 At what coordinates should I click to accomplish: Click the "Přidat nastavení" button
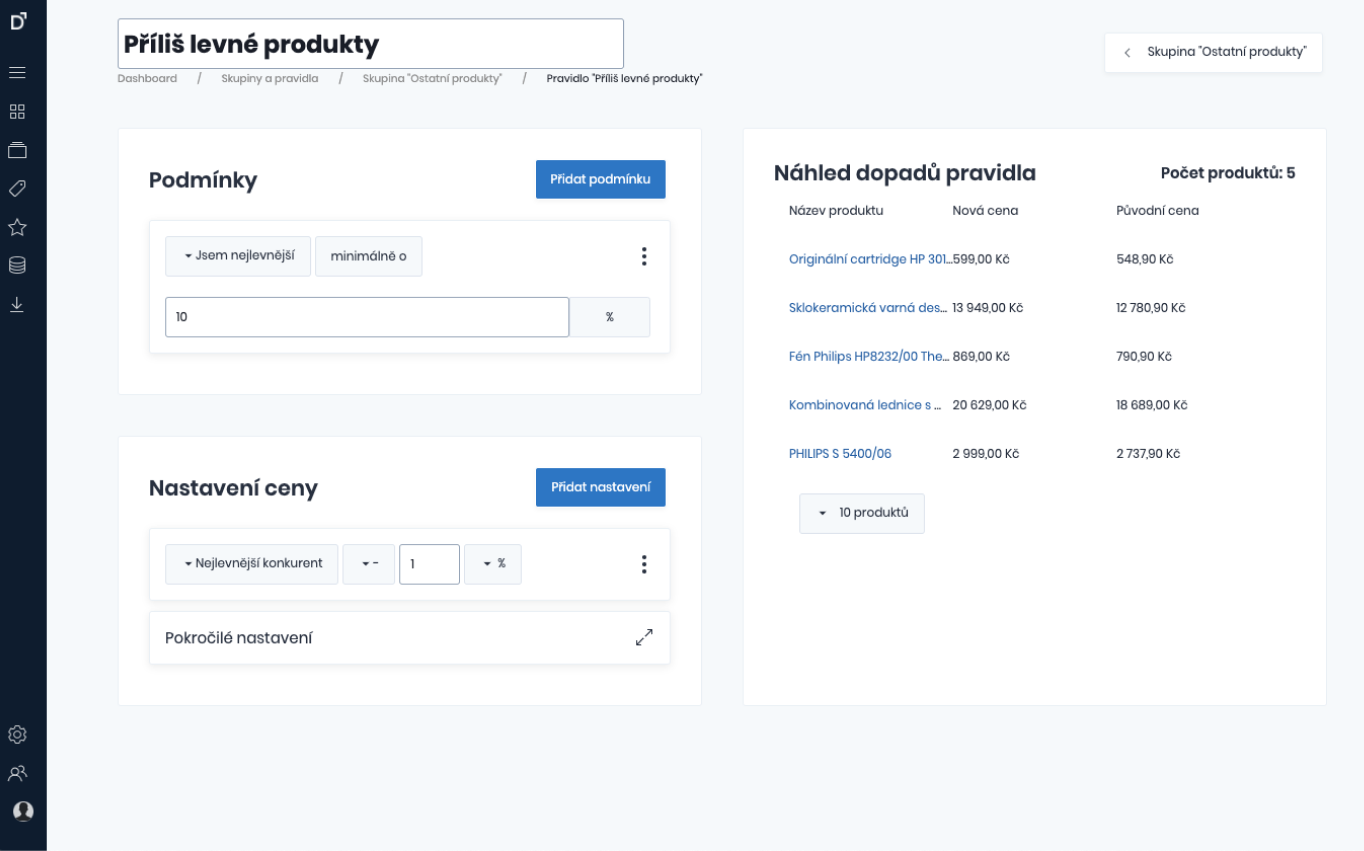pos(600,487)
